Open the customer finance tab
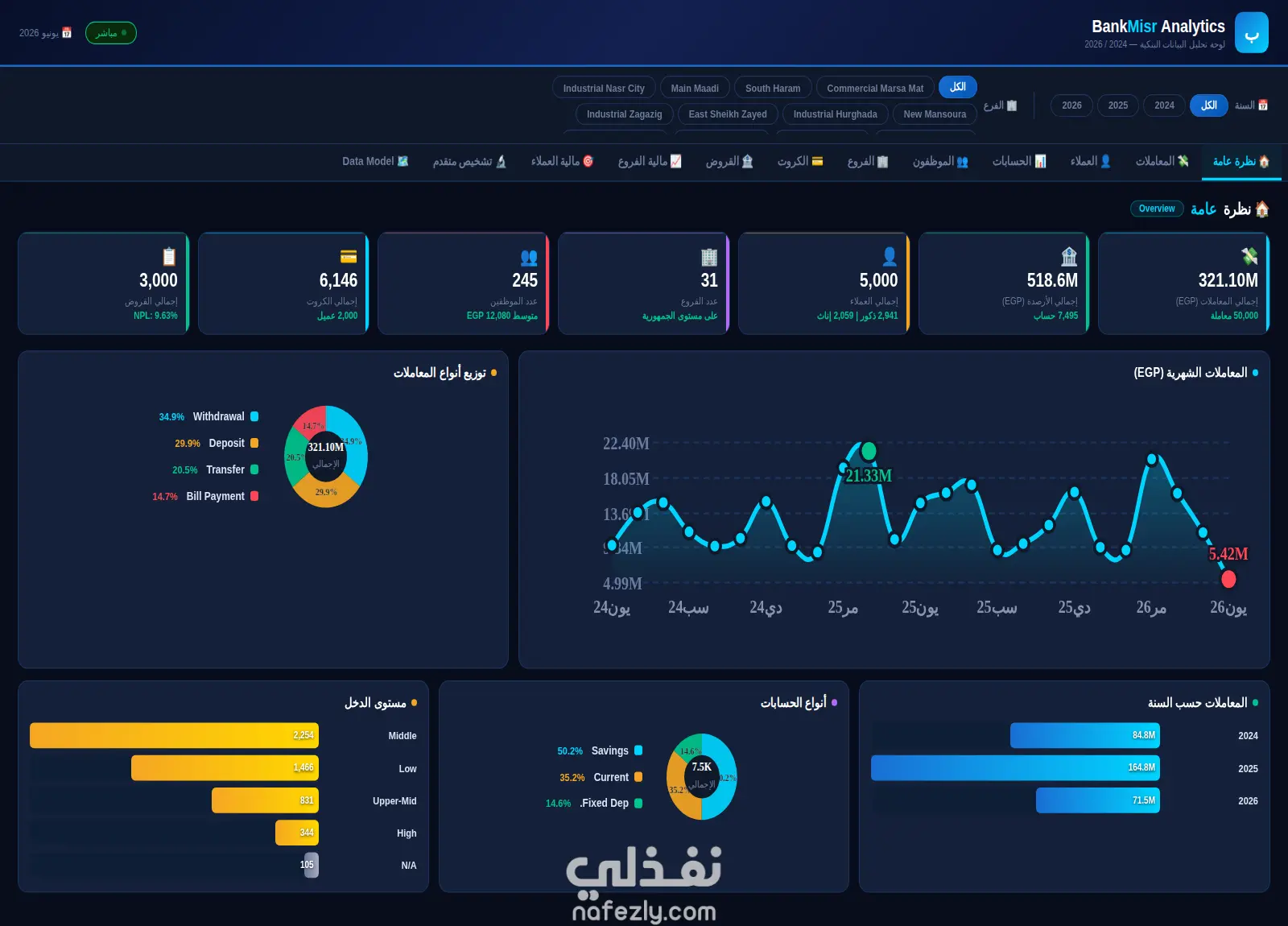Image resolution: width=1288 pixels, height=926 pixels. (x=562, y=162)
